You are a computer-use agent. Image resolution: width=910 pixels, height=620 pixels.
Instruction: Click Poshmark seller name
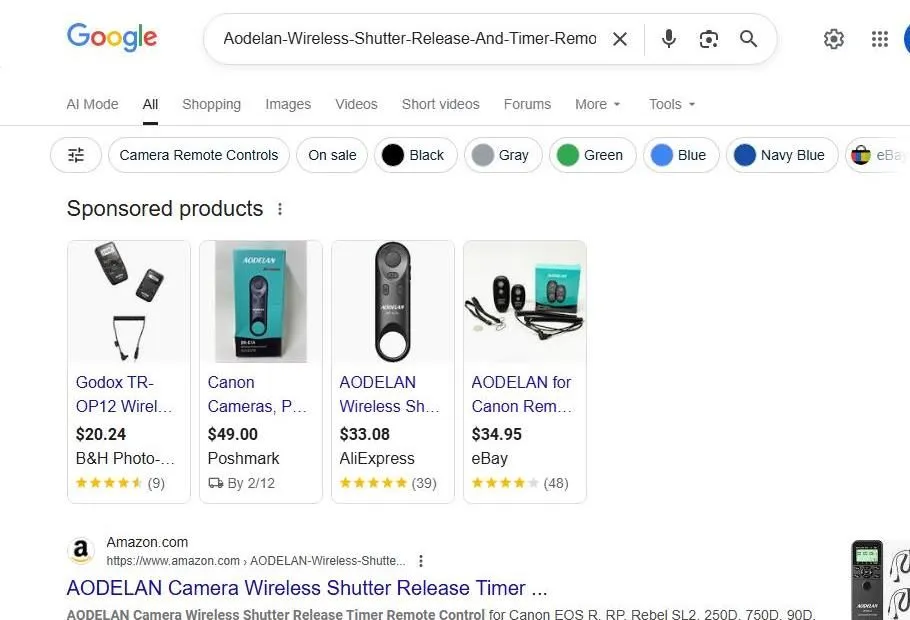tap(244, 459)
